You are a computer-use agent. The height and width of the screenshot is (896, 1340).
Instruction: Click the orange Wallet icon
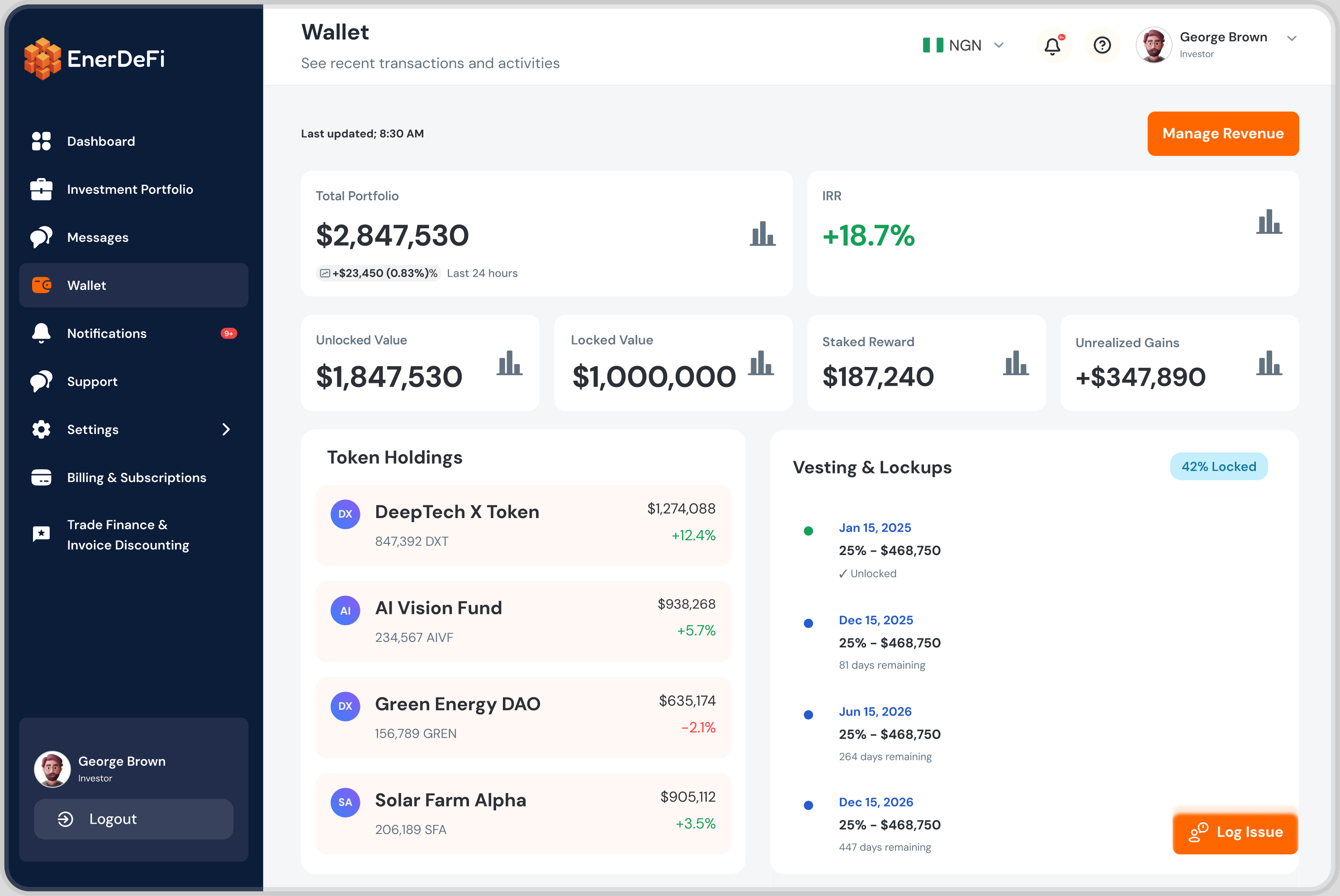(41, 284)
